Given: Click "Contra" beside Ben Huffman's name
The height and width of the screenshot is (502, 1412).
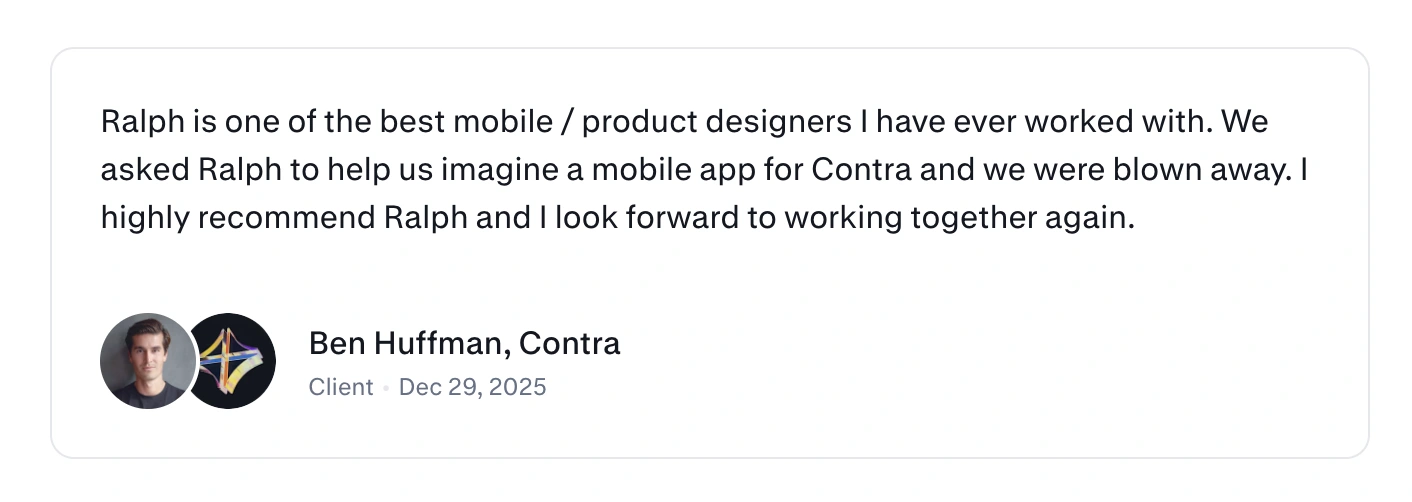Looking at the screenshot, I should point(570,344).
